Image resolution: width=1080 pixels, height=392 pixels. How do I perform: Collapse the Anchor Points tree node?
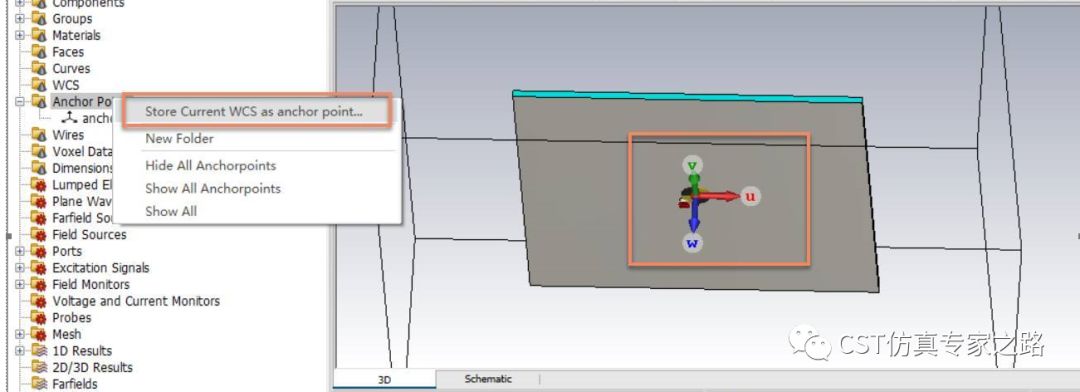[20, 101]
